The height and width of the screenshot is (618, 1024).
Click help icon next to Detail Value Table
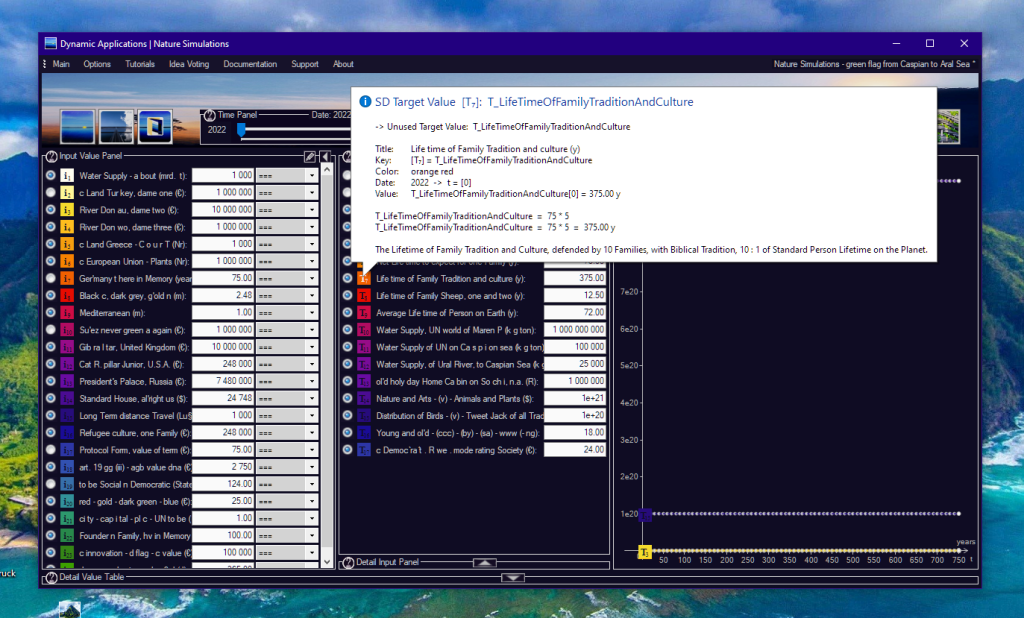[50, 577]
